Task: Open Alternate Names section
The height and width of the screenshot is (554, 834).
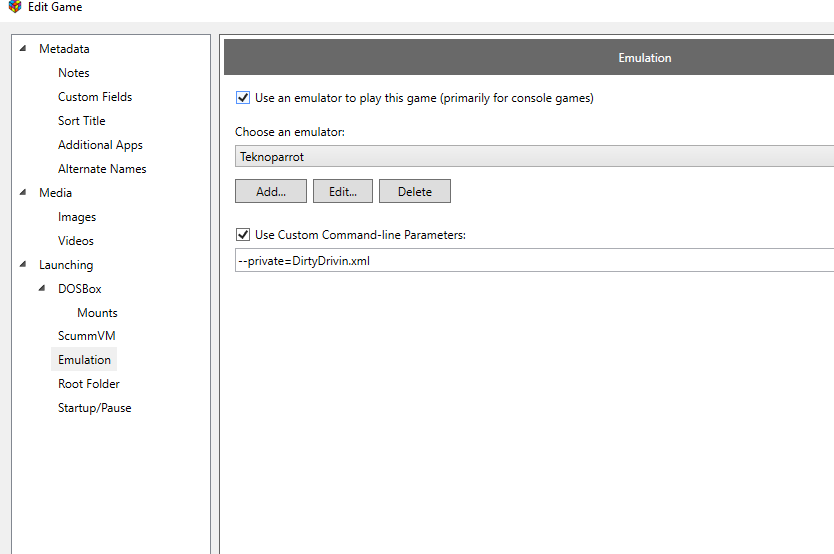Action: point(102,169)
